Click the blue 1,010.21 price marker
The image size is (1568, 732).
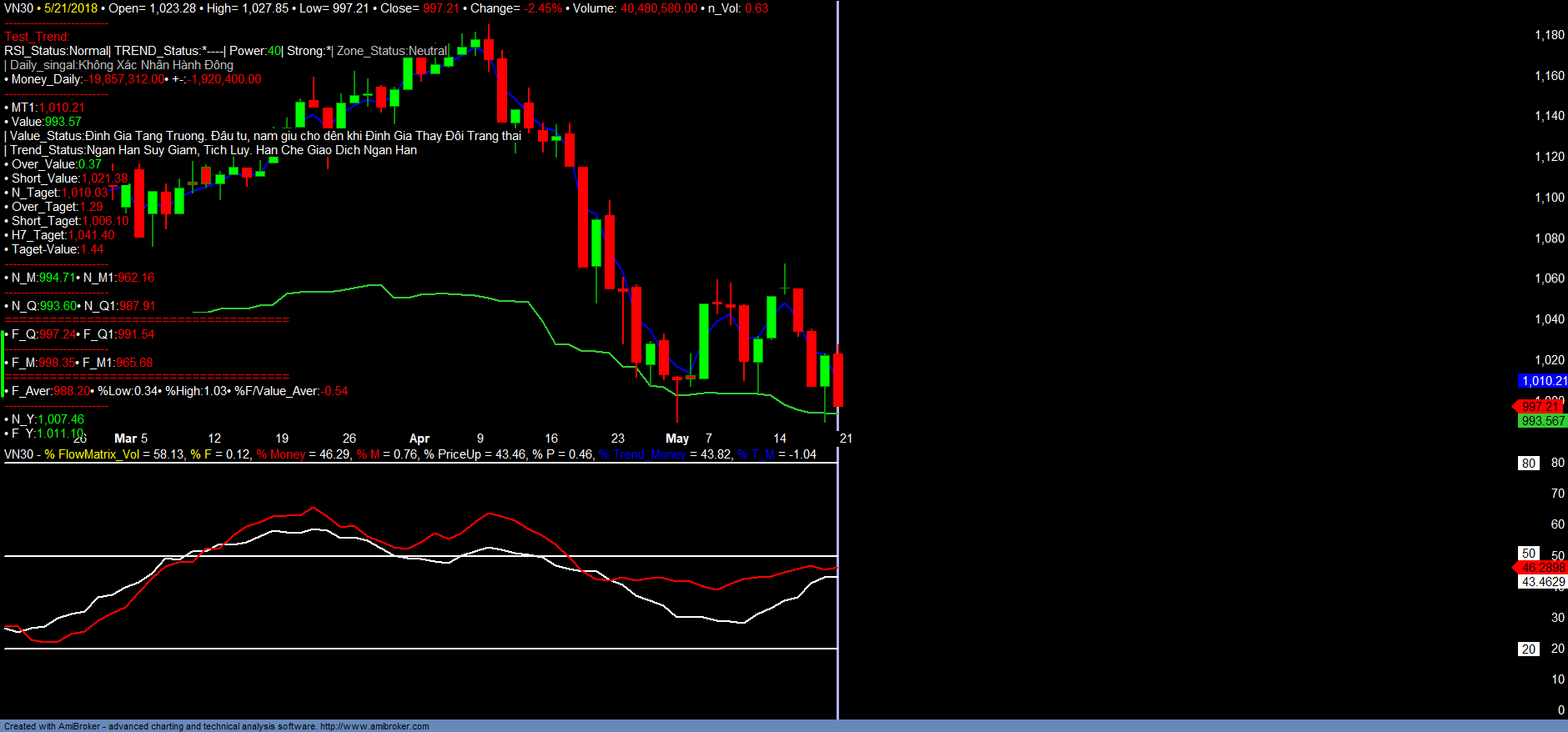(x=1542, y=381)
